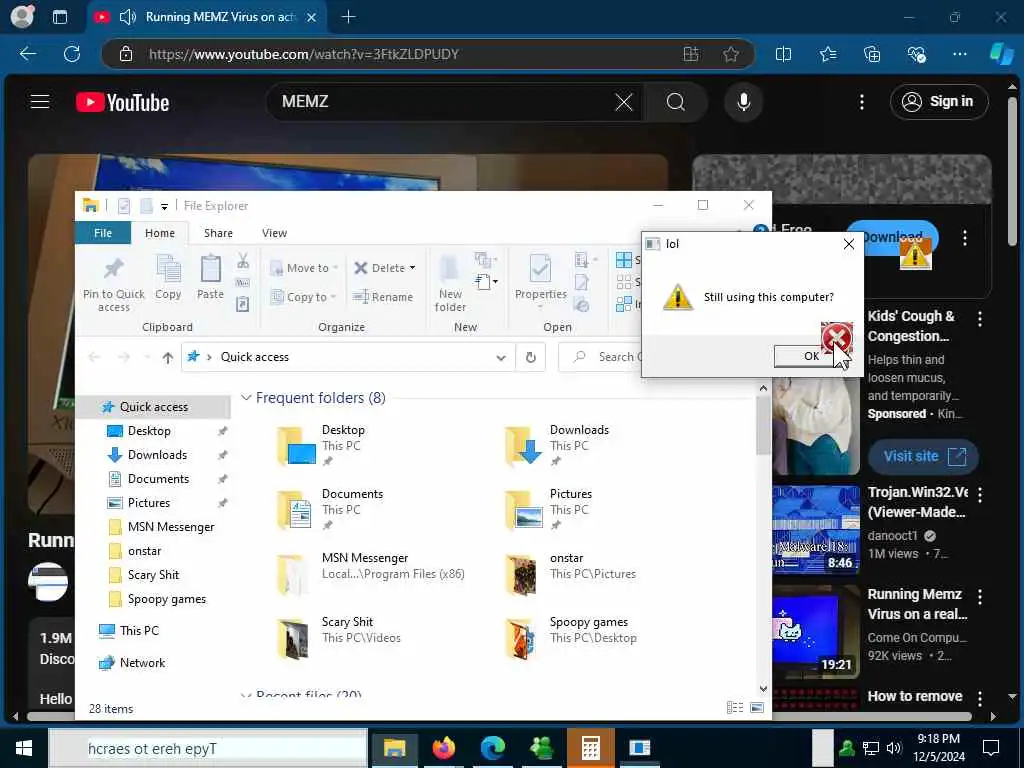Click the Documents folder in Frequent folders

pos(296,510)
